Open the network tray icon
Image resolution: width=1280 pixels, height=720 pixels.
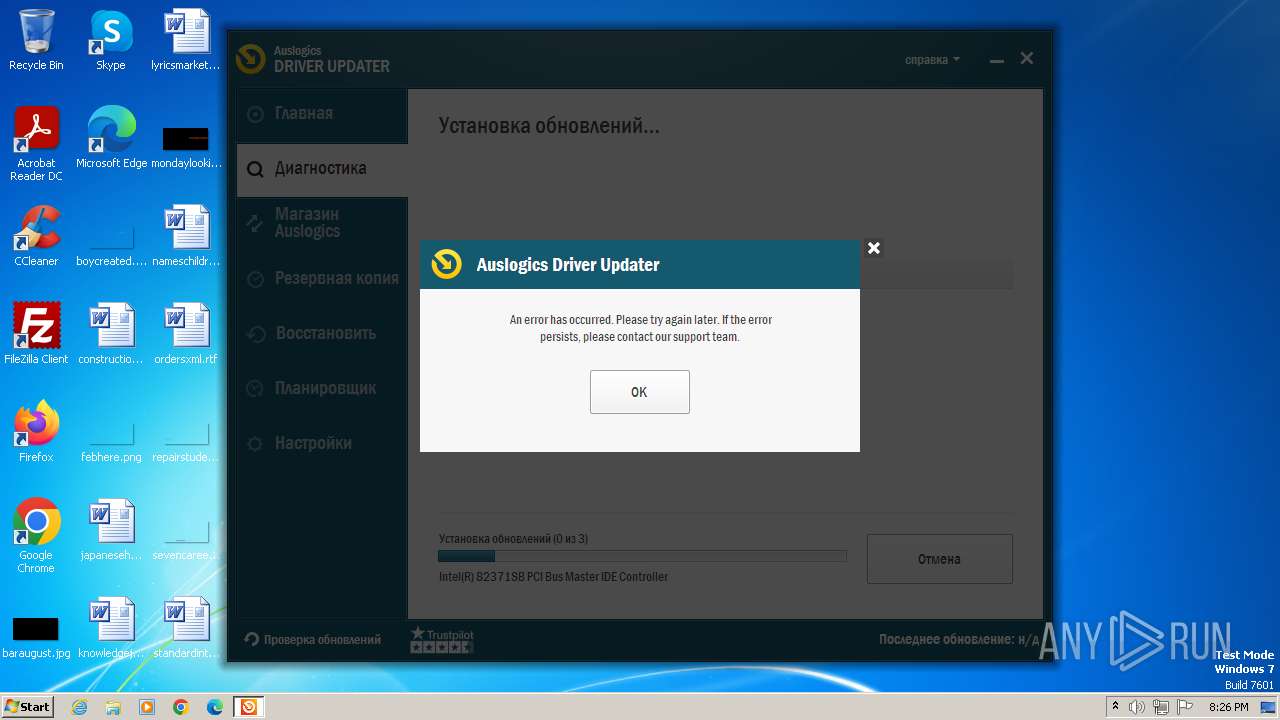(x=1161, y=707)
